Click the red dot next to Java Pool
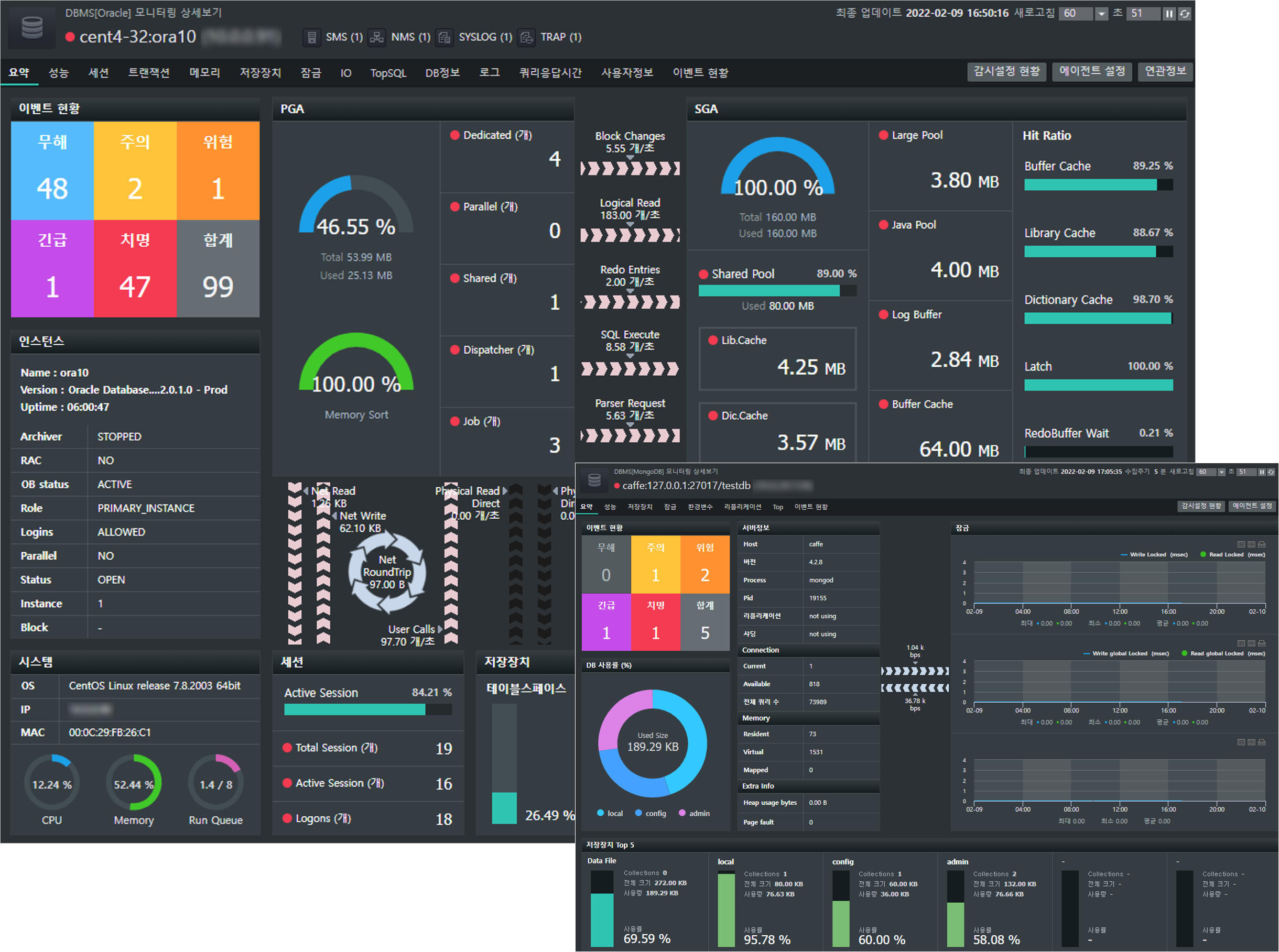This screenshot has height=952, width=1279. point(883,225)
